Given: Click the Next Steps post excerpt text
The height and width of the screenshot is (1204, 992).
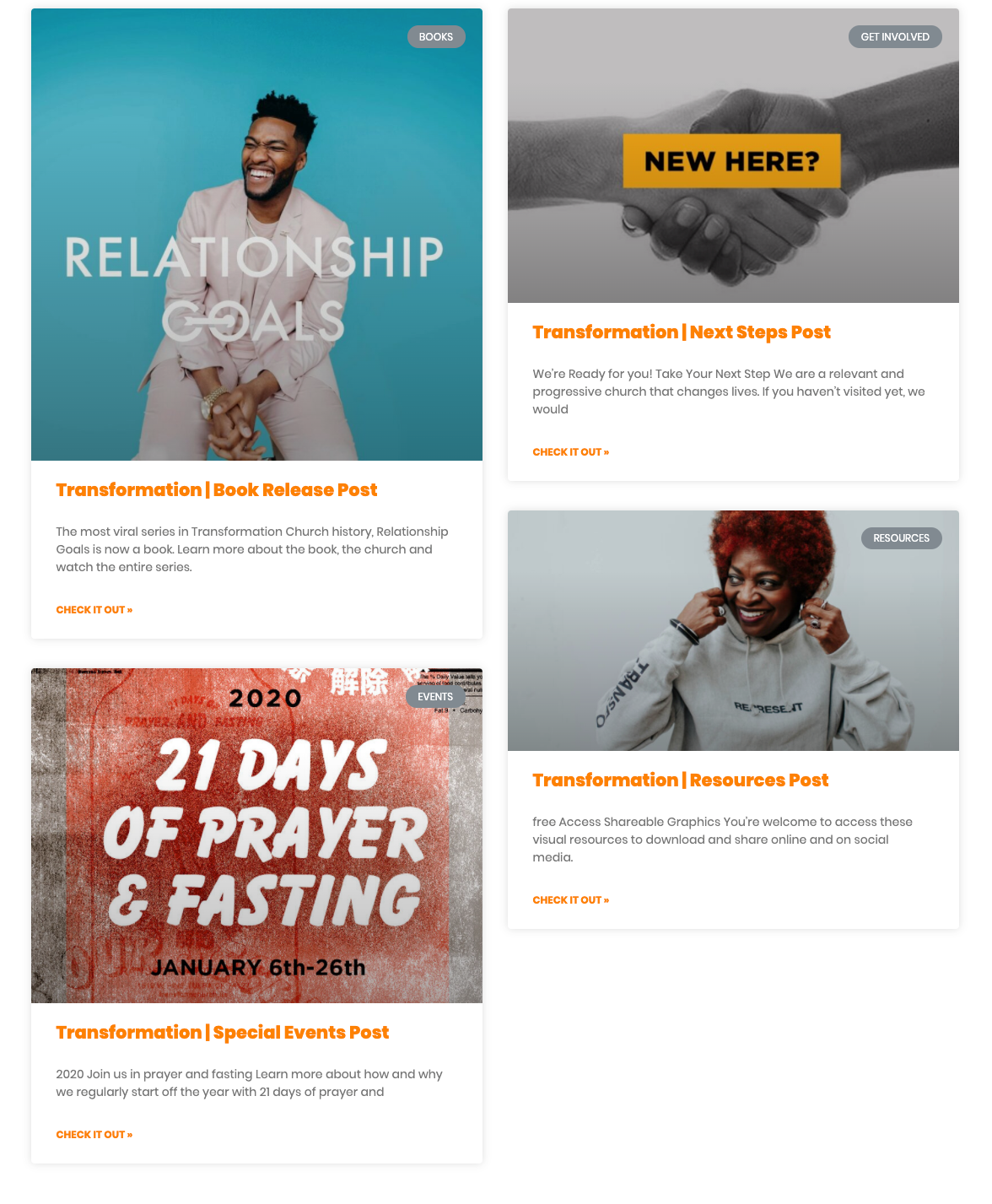Looking at the screenshot, I should click(x=729, y=391).
